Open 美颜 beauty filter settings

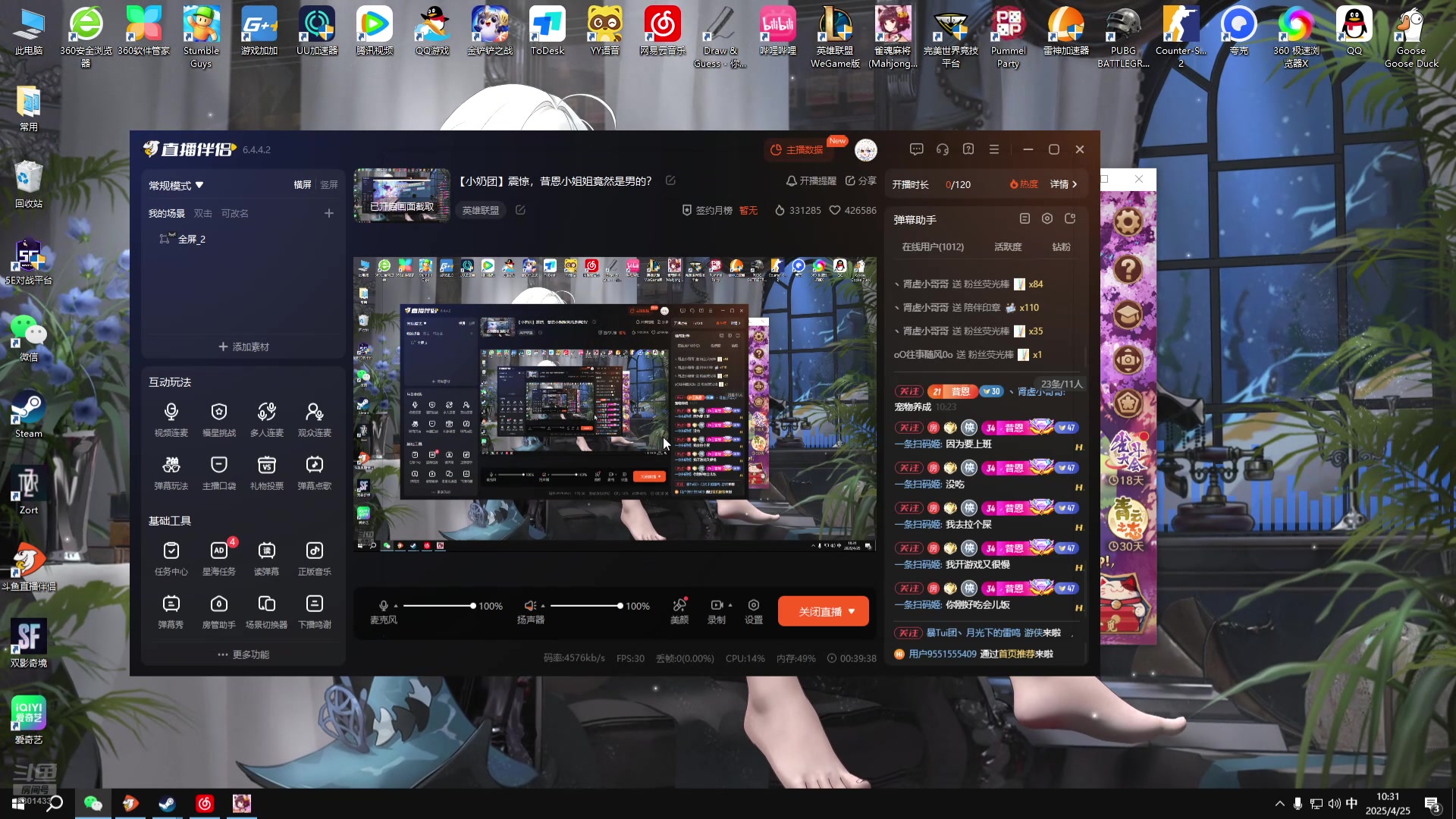pos(679,611)
